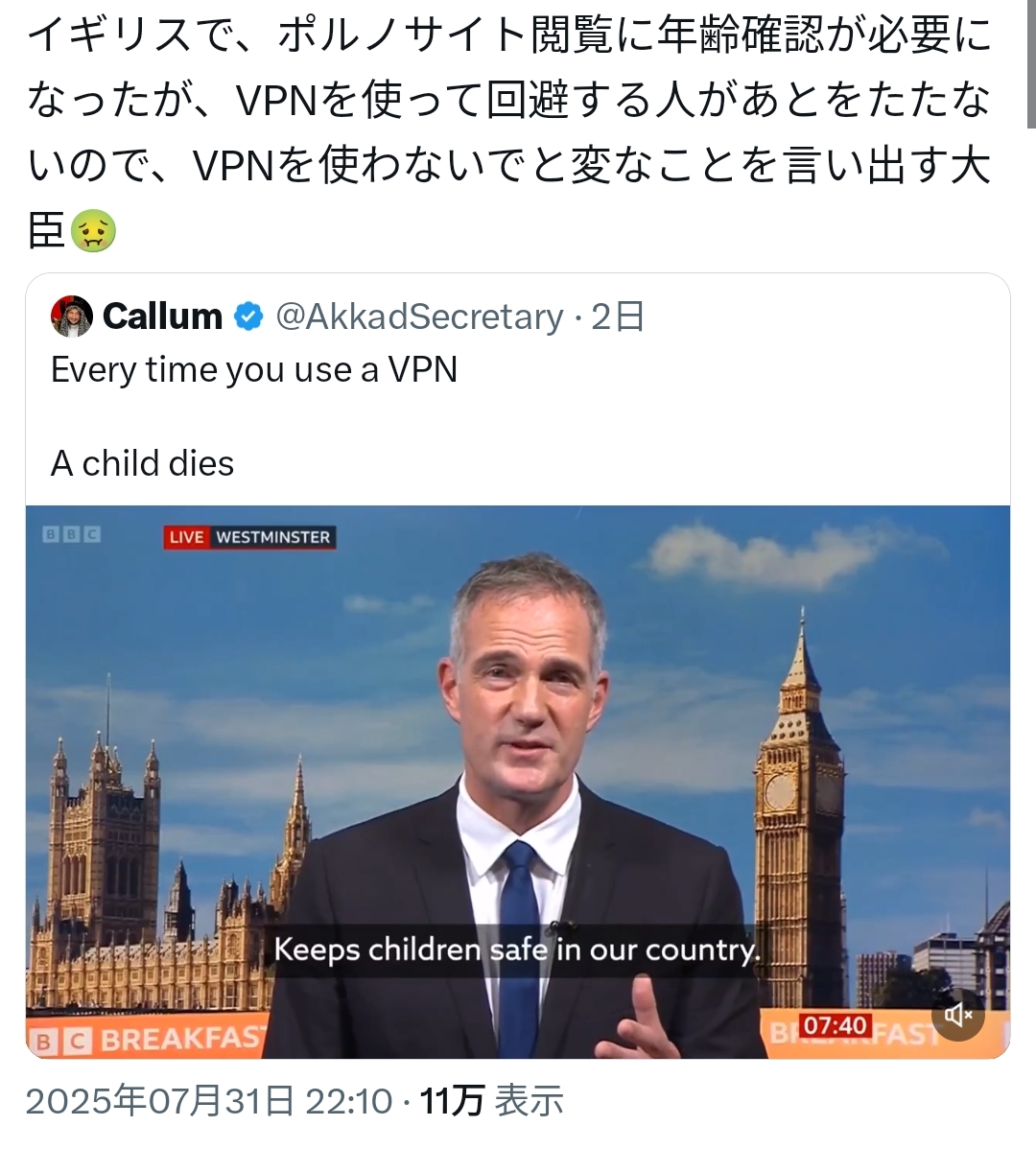The height and width of the screenshot is (1149, 1036).
Task: Click the 2025年07月31日 22:10 post timestamp
Action: point(209,1101)
